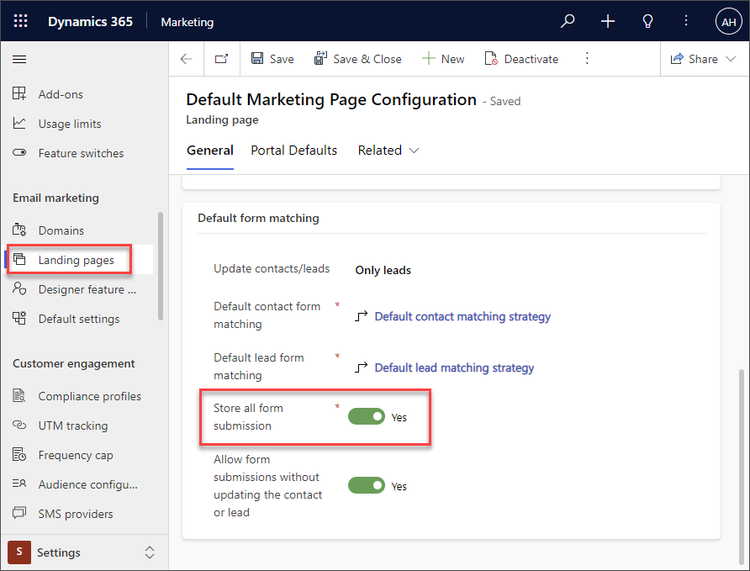The image size is (750, 571).
Task: Click the Audience configuration icon
Action: pyautogui.click(x=19, y=484)
